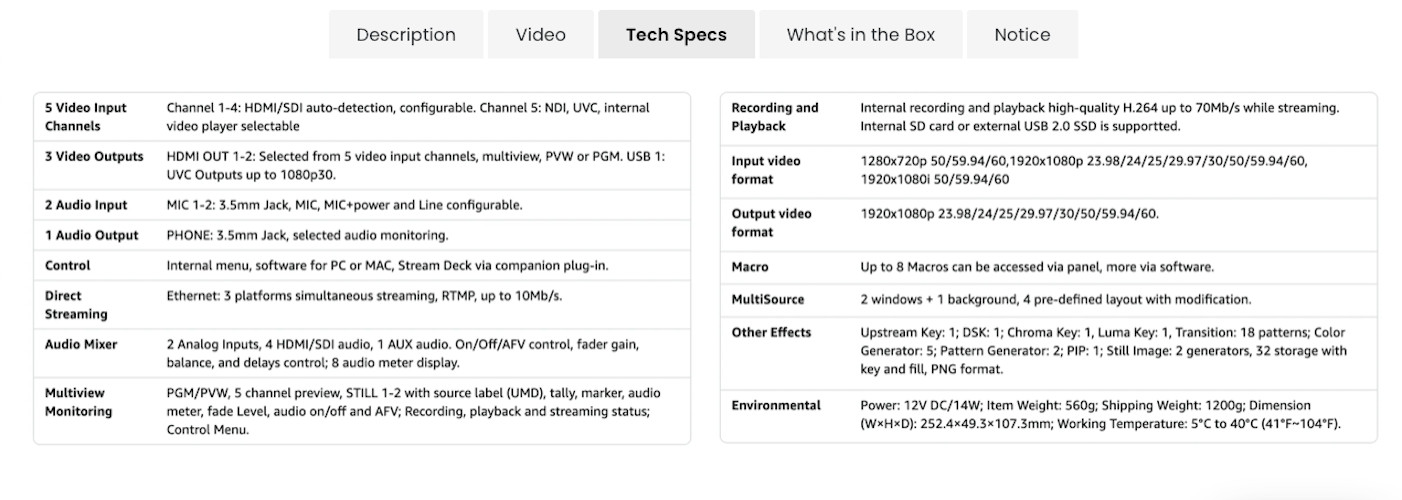Click the Audio Mixer row label

coord(81,344)
